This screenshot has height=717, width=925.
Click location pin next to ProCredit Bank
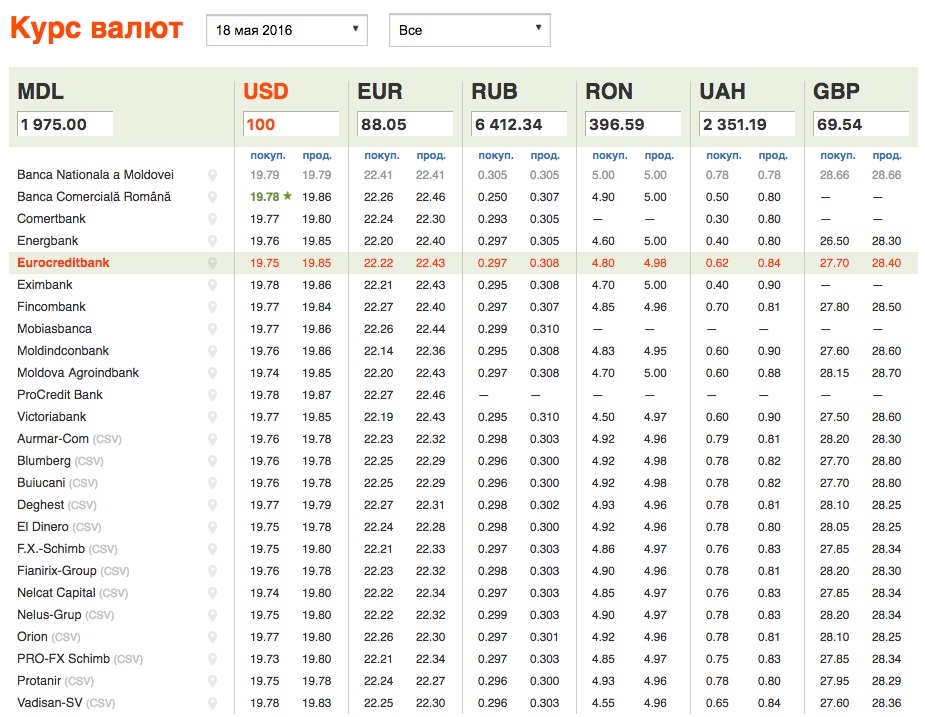tap(212, 395)
